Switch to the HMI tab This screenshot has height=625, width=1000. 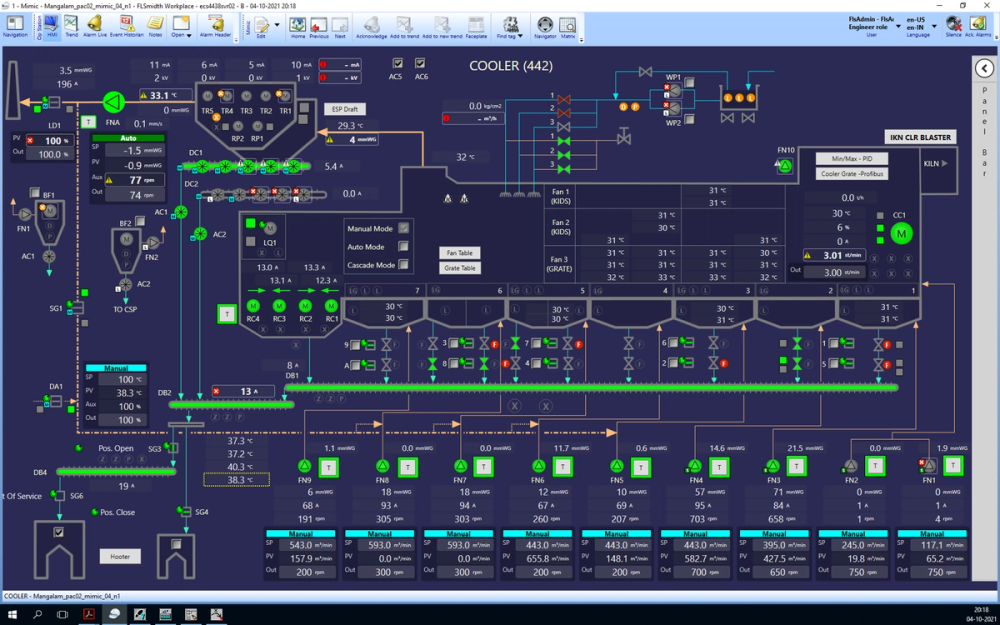tap(51, 28)
